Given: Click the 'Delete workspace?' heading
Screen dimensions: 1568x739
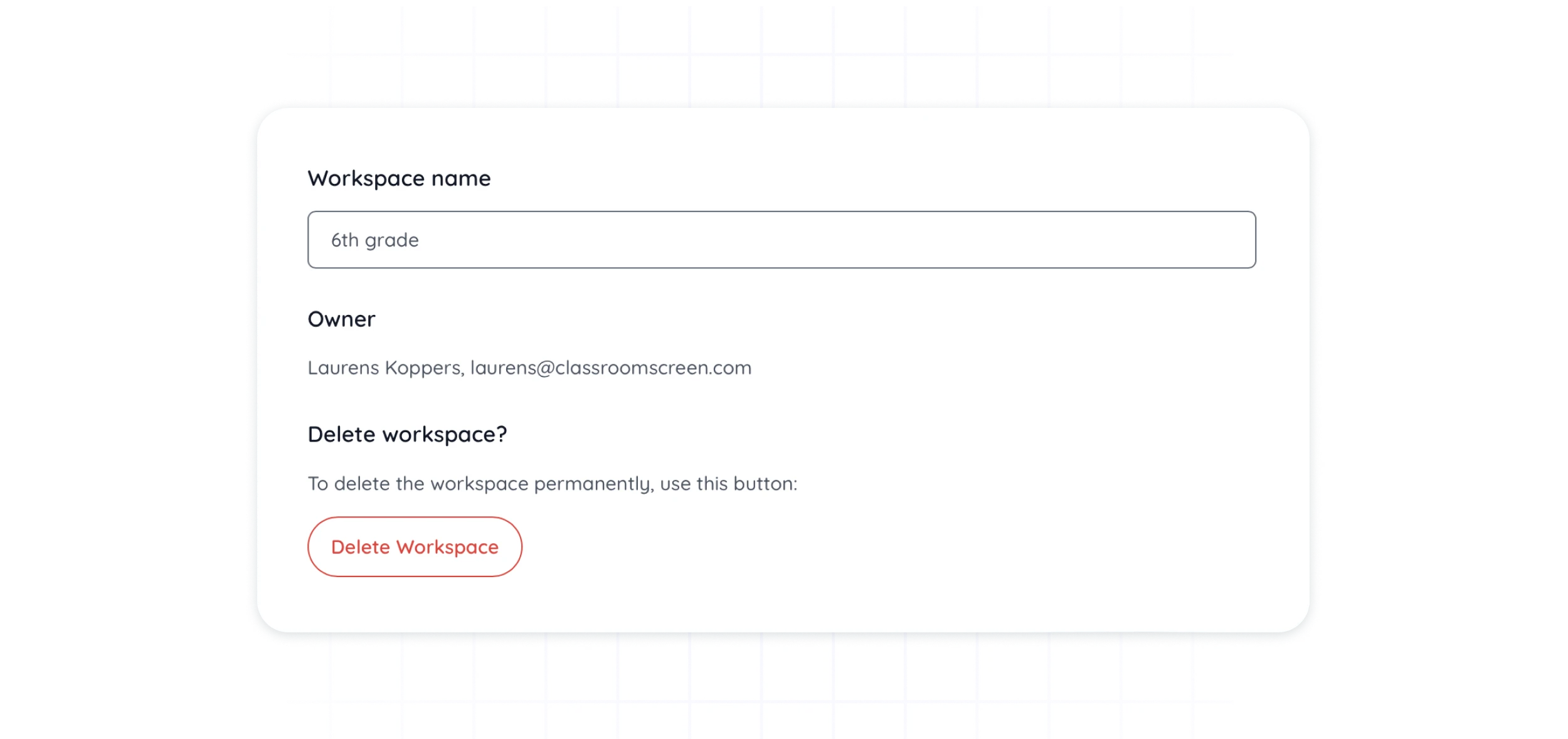Looking at the screenshot, I should pyautogui.click(x=407, y=435).
